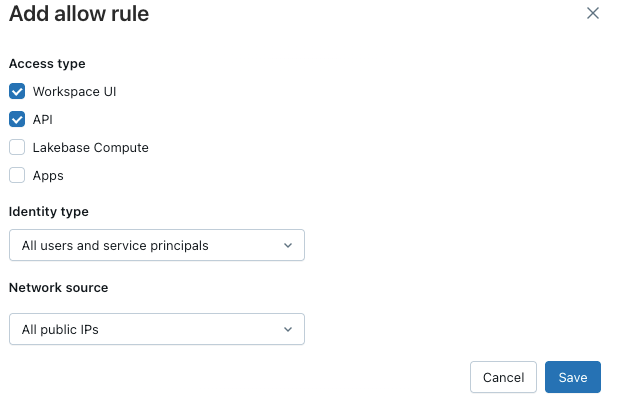
Task: Enable the Apps access type checkbox
Action: click(17, 175)
